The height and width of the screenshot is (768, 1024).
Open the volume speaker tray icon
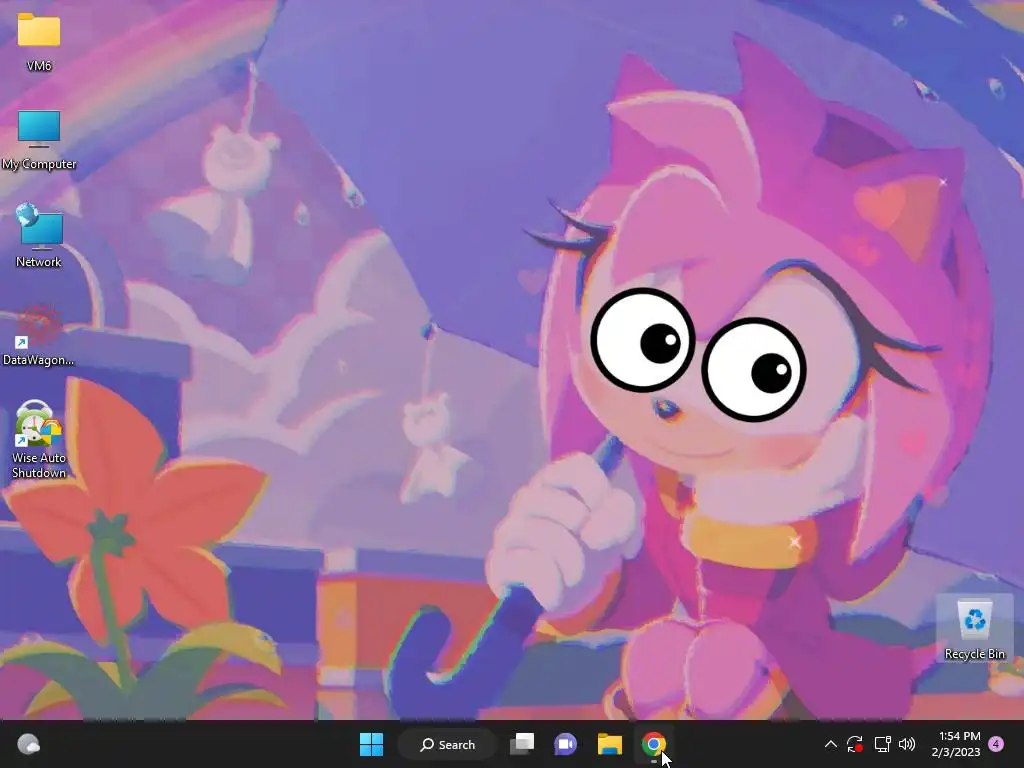point(907,744)
